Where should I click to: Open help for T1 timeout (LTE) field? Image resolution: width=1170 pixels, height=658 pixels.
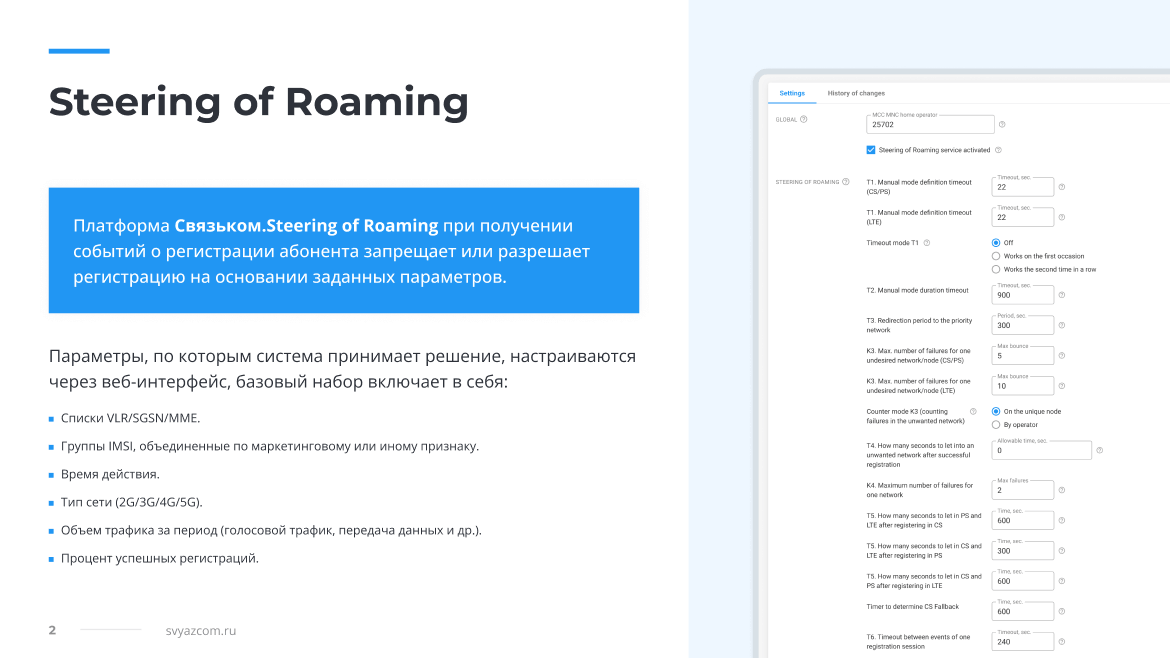tap(1062, 217)
